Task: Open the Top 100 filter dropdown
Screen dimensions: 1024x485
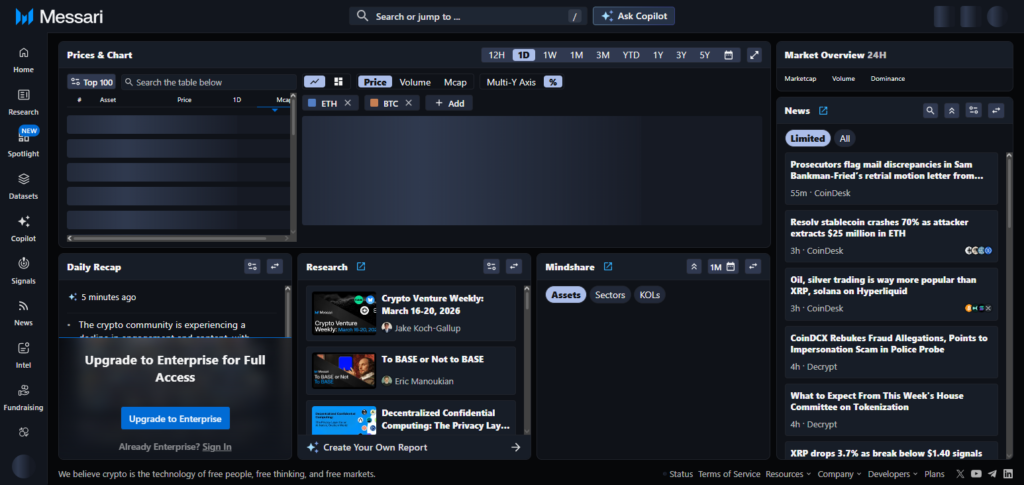Action: [x=91, y=82]
